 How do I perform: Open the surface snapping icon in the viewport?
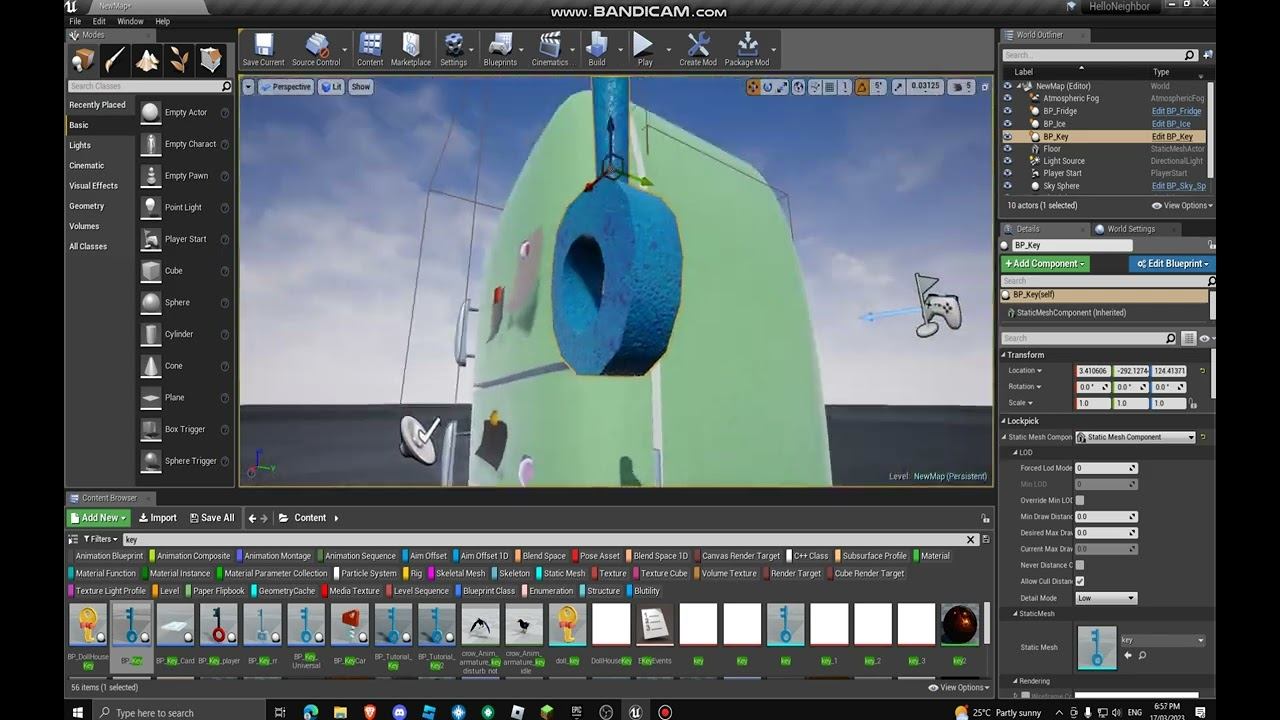tap(814, 87)
